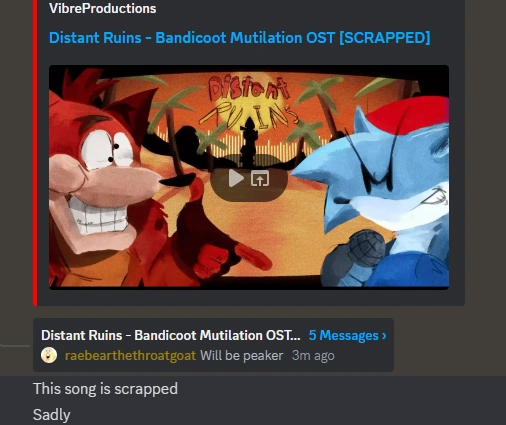
Task: Click the "3m ago" timestamp
Action: tap(313, 356)
